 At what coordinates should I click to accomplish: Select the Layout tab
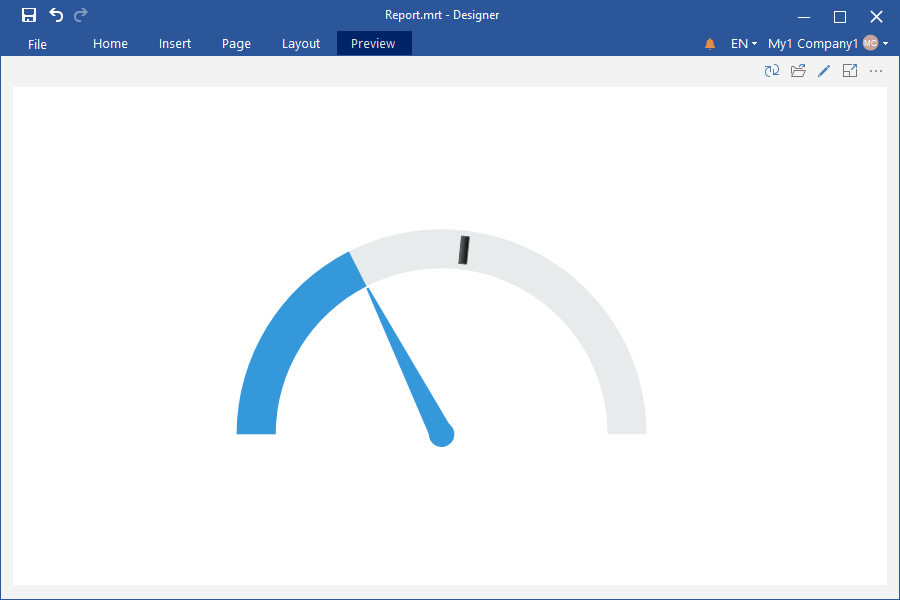tap(301, 44)
